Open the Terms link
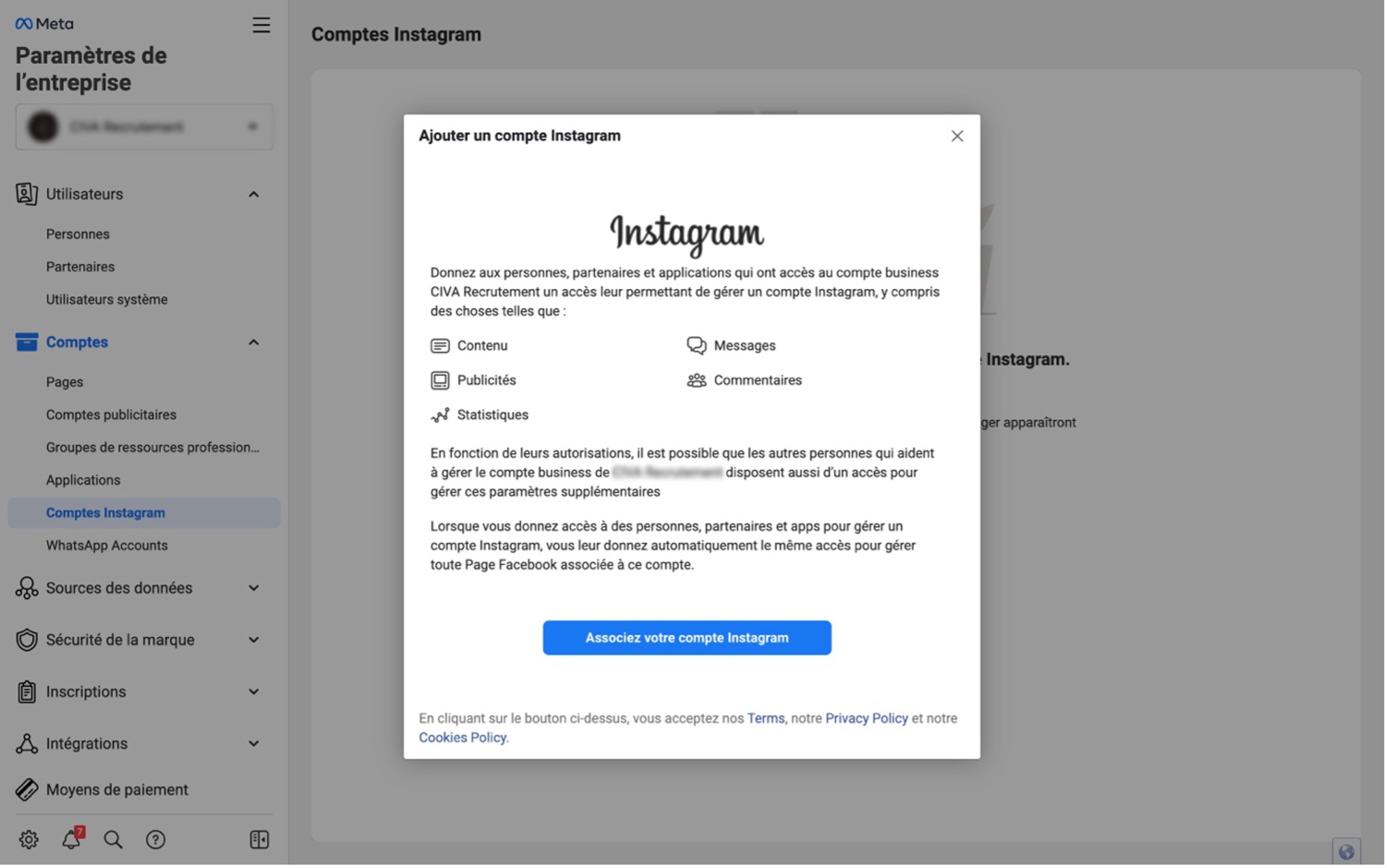 pos(767,719)
